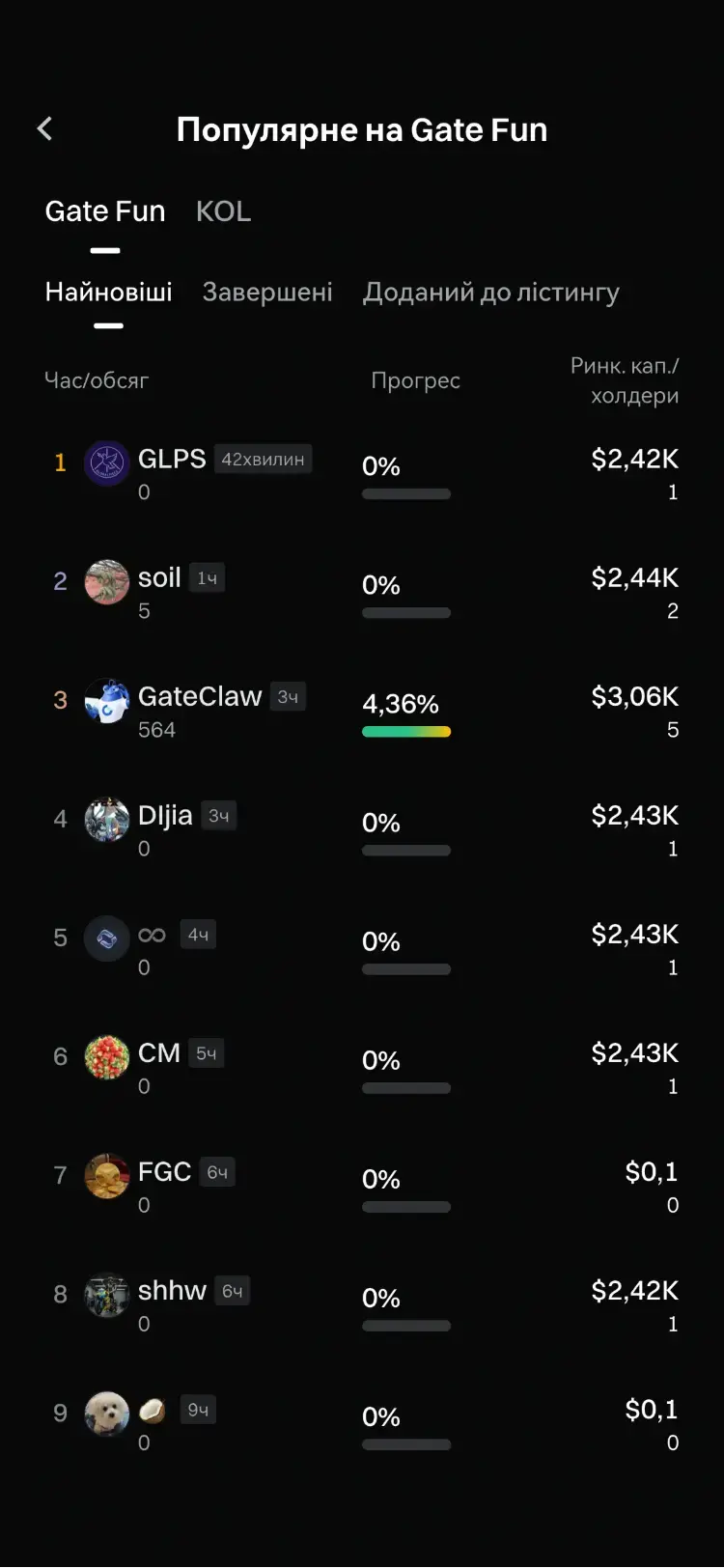Viewport: 724px width, 1568px height.
Task: Switch to Доданий до лістингу tab
Action: click(x=491, y=293)
